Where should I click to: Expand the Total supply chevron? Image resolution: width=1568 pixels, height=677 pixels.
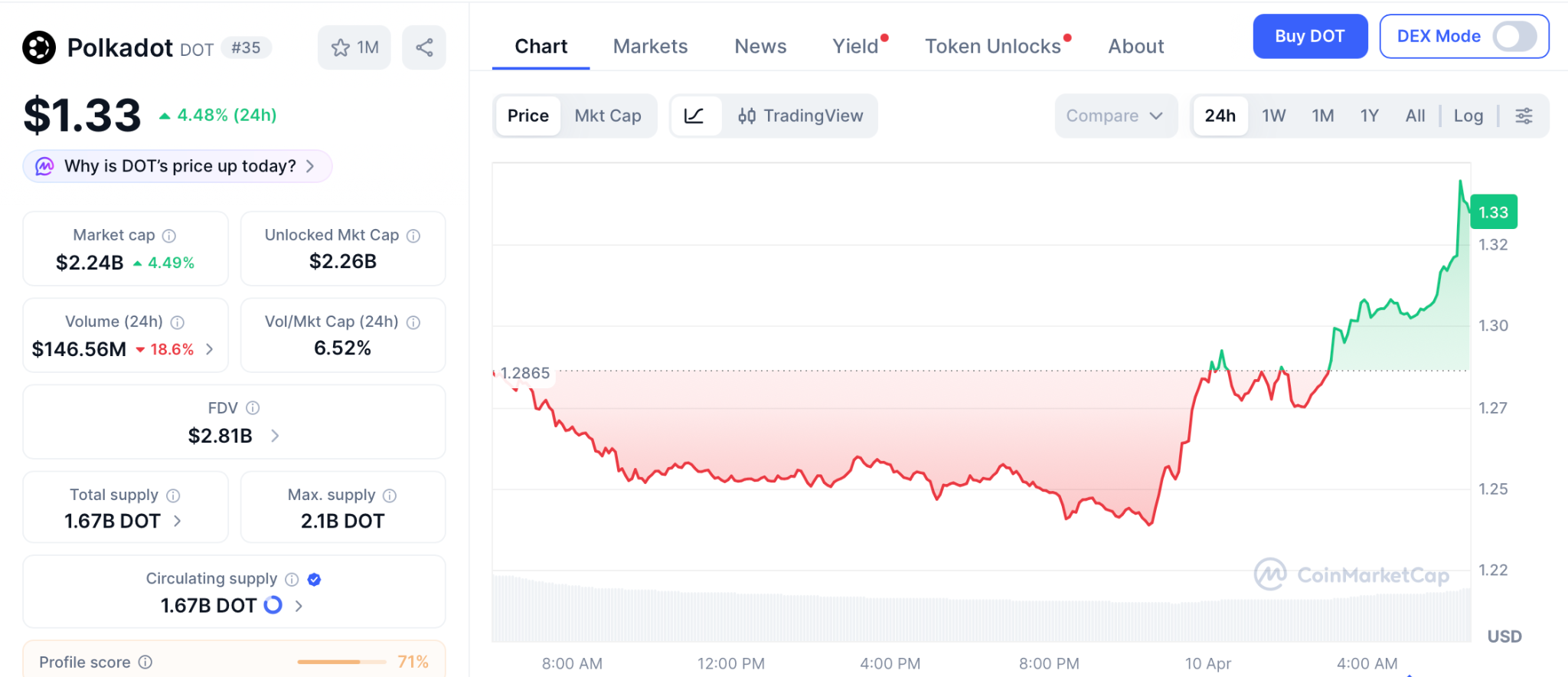pyautogui.click(x=178, y=521)
